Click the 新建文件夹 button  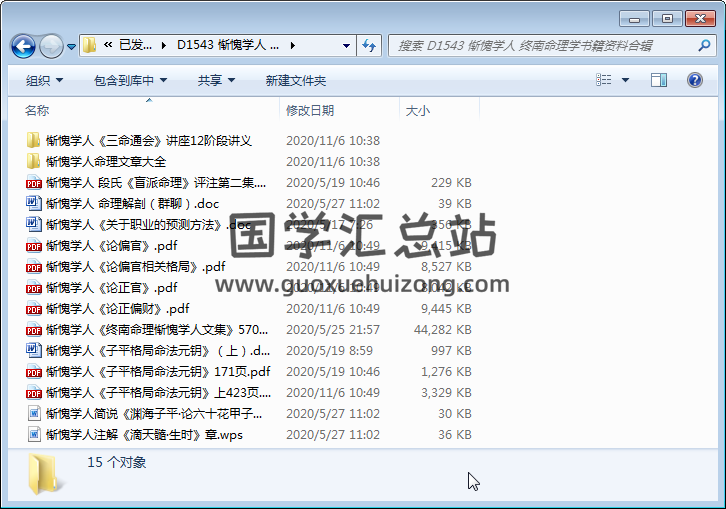(295, 80)
